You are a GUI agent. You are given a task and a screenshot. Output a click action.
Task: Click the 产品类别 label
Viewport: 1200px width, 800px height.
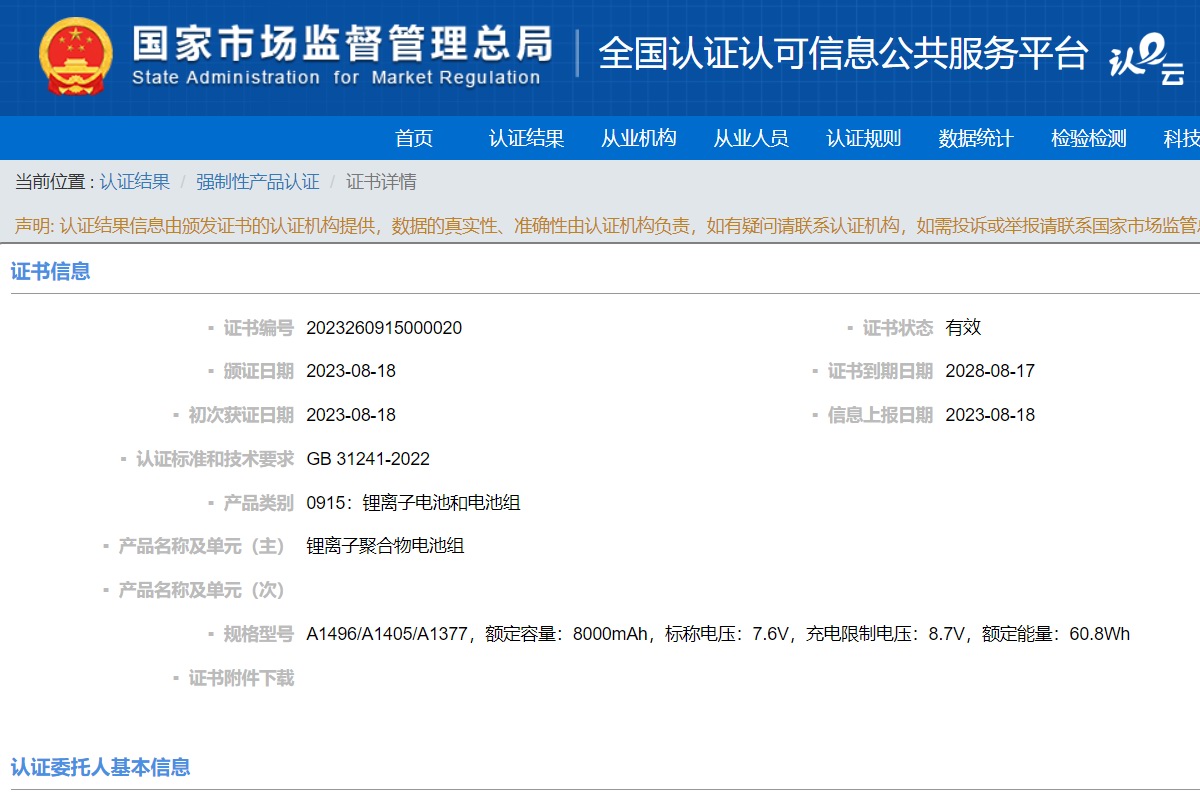pyautogui.click(x=258, y=503)
